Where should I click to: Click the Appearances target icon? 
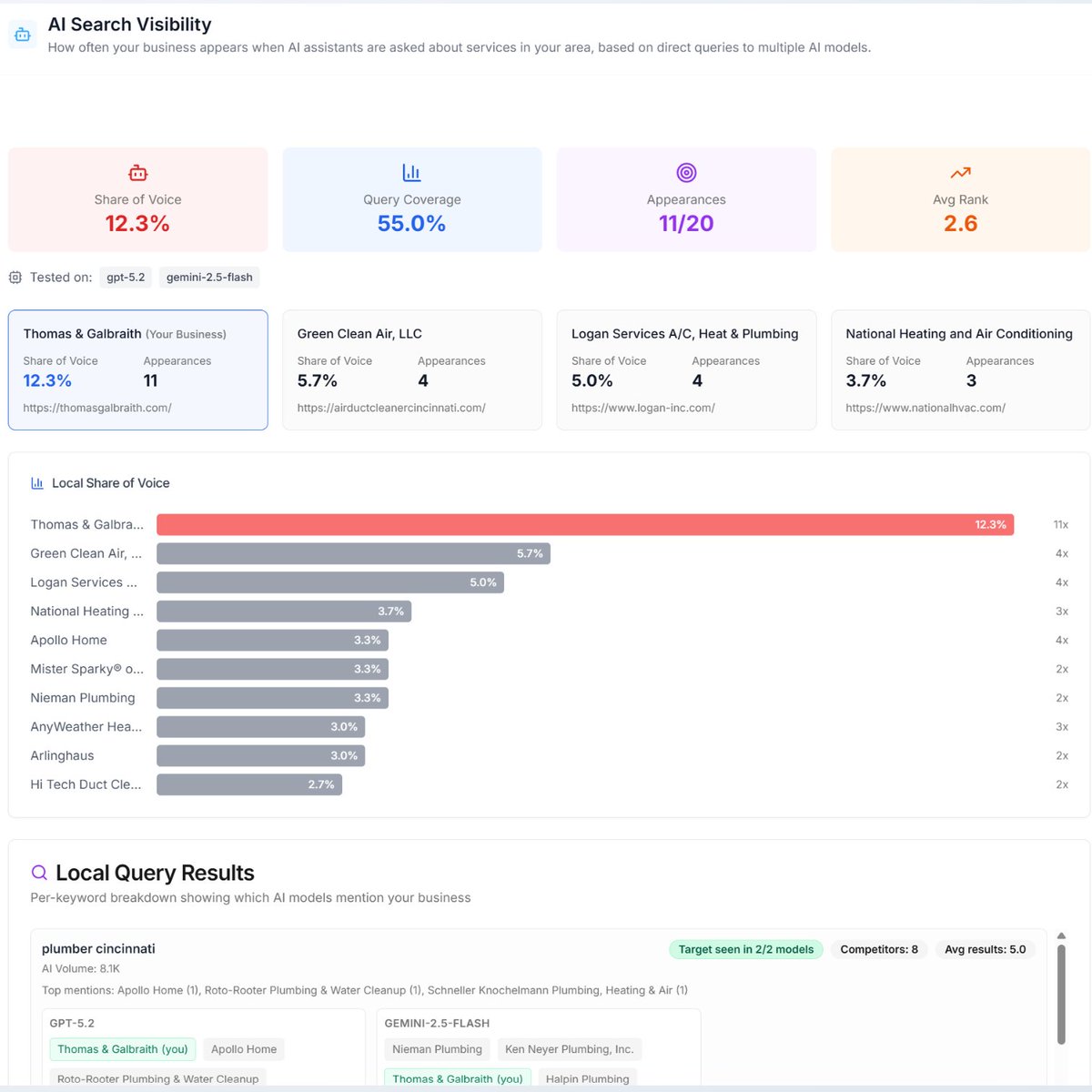[685, 172]
